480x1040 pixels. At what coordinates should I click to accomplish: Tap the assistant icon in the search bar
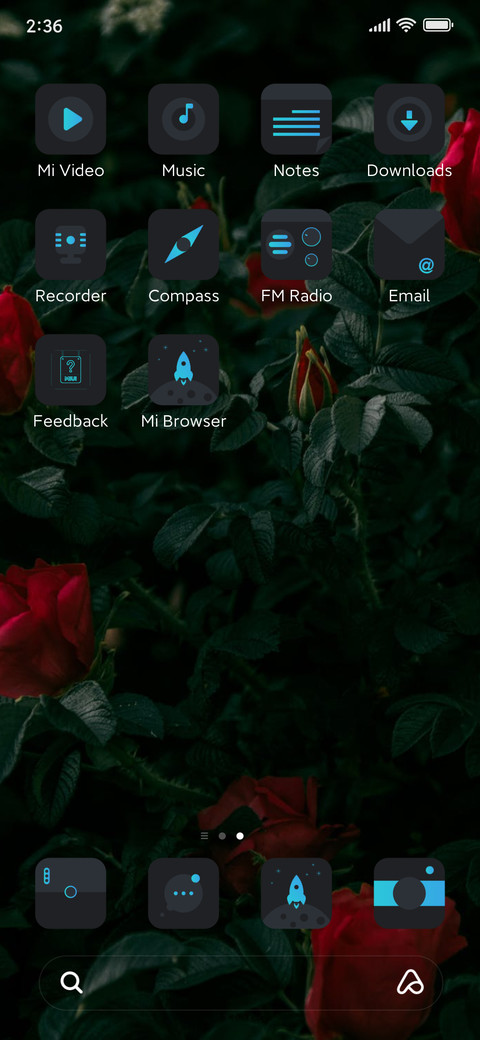pos(410,982)
